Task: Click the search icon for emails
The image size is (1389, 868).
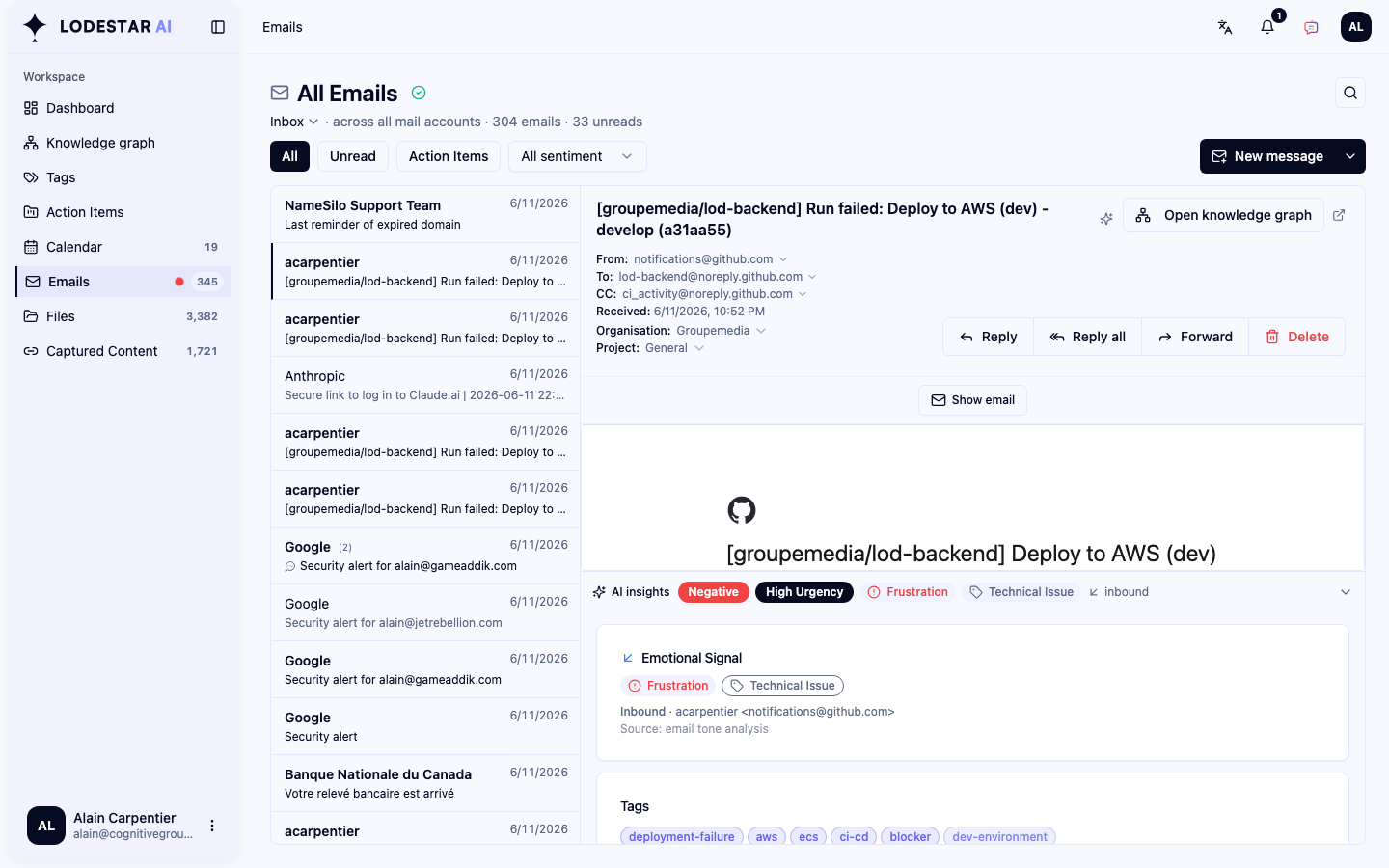Action: 1350,93
